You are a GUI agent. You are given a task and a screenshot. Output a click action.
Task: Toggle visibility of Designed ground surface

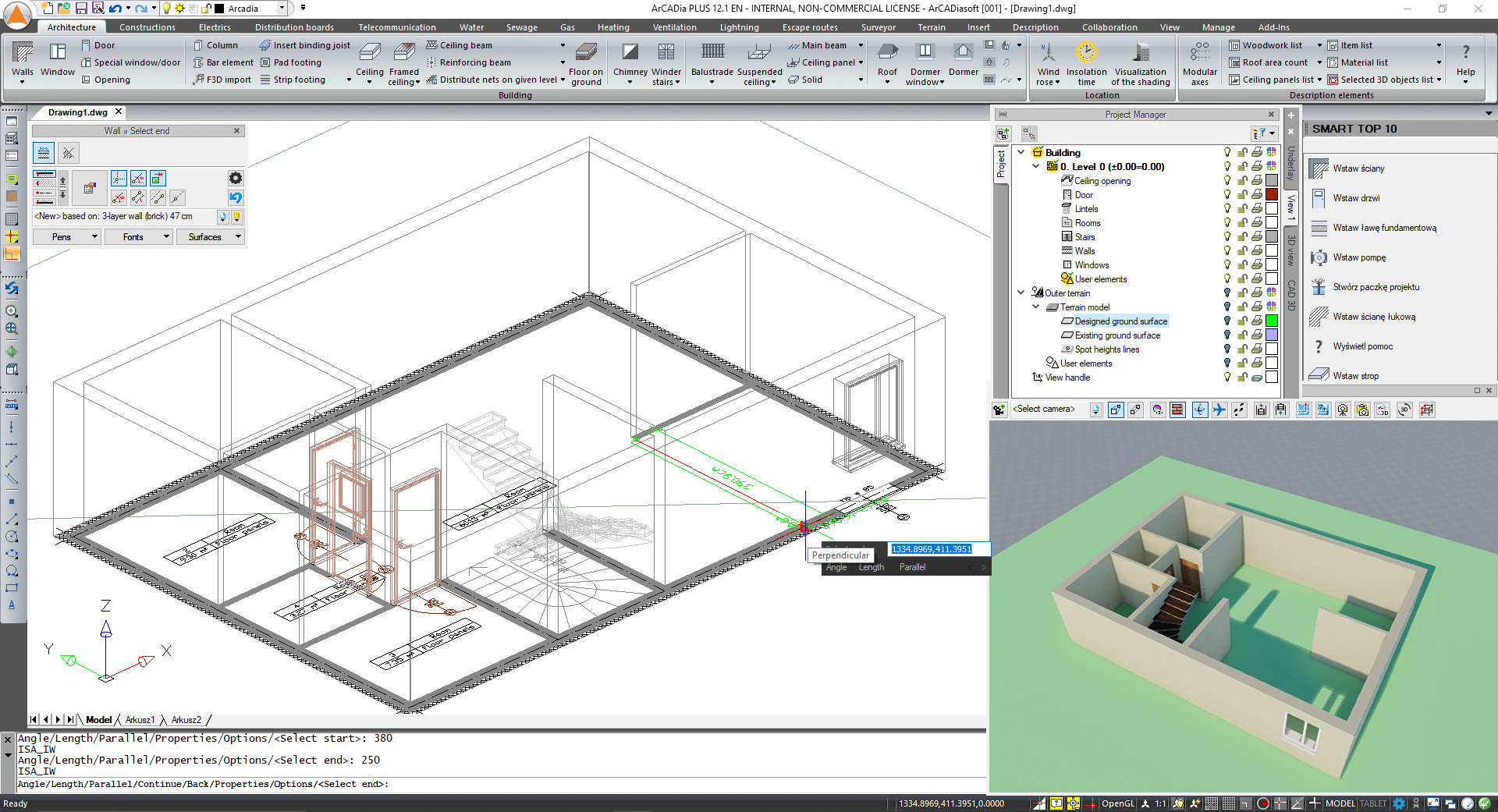pyautogui.click(x=1226, y=321)
